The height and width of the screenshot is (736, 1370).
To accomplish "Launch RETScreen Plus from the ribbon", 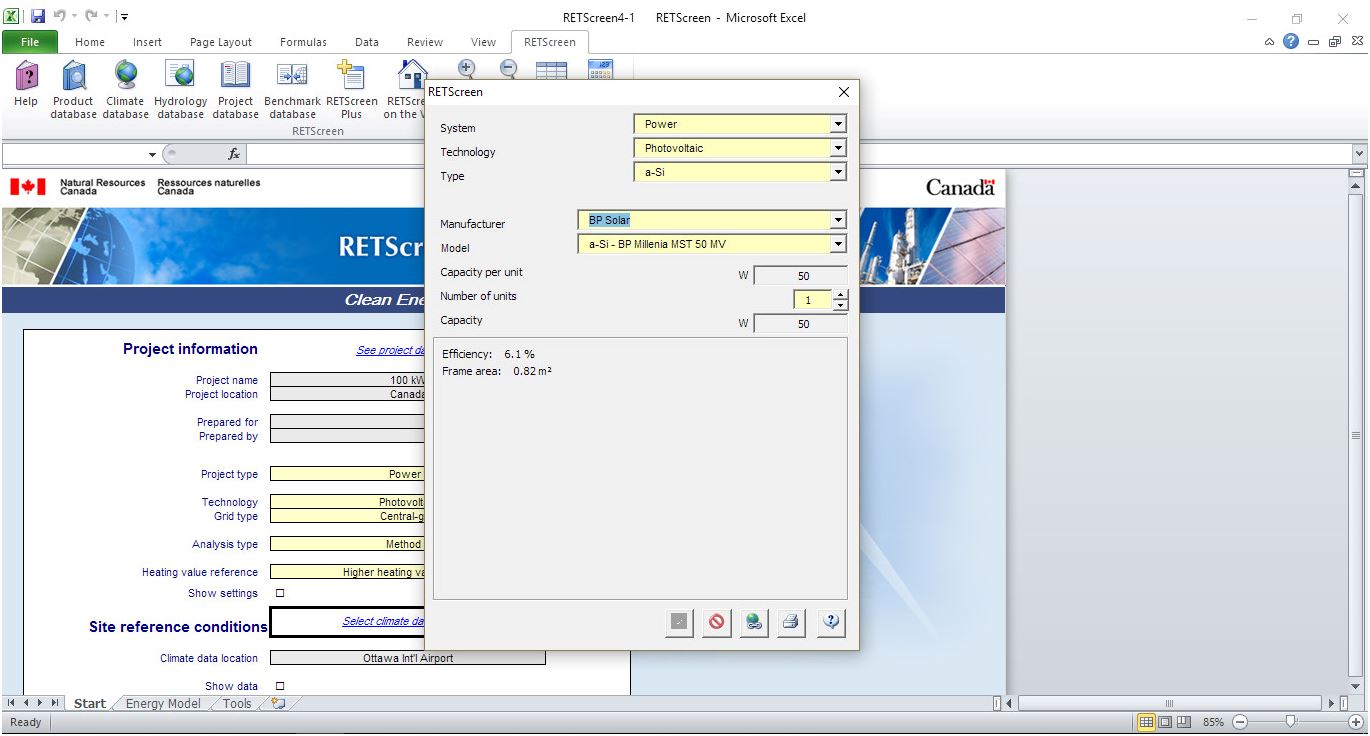I will [x=351, y=89].
